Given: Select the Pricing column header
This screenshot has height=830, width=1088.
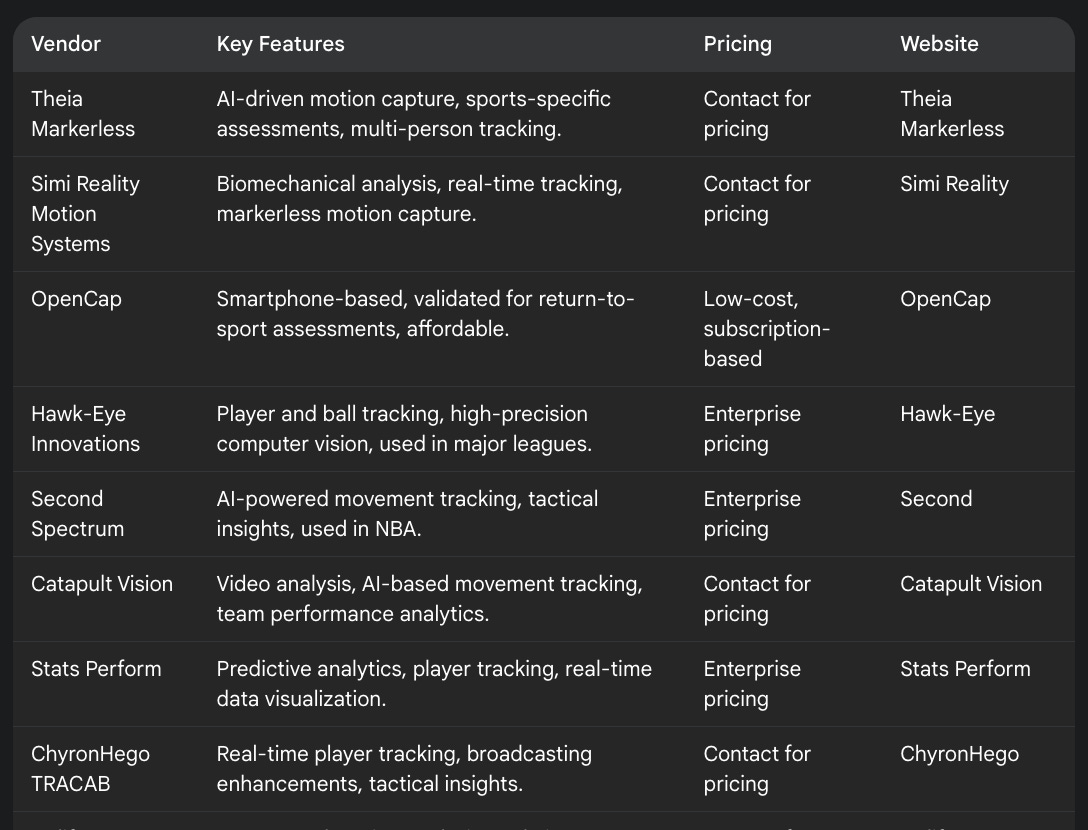Looking at the screenshot, I should coord(737,44).
